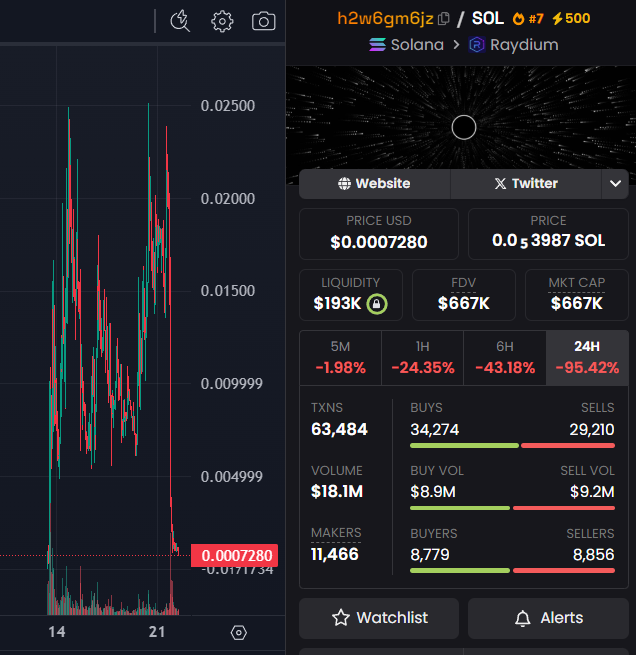Click the liquidity lock icon
636x655 pixels.
click(377, 304)
